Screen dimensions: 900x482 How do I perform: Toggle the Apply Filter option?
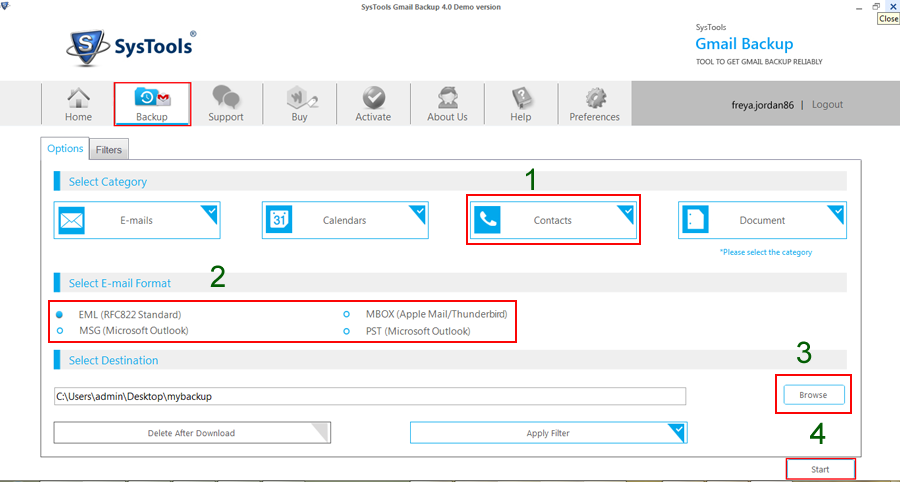tap(548, 433)
